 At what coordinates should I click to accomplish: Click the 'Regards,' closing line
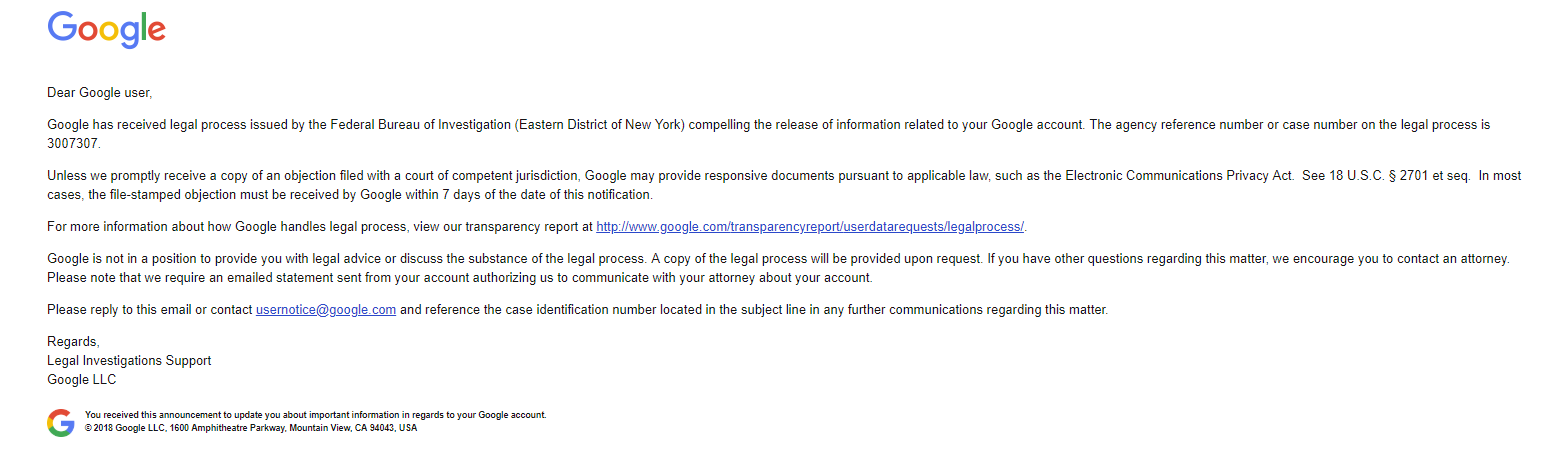pos(73,342)
